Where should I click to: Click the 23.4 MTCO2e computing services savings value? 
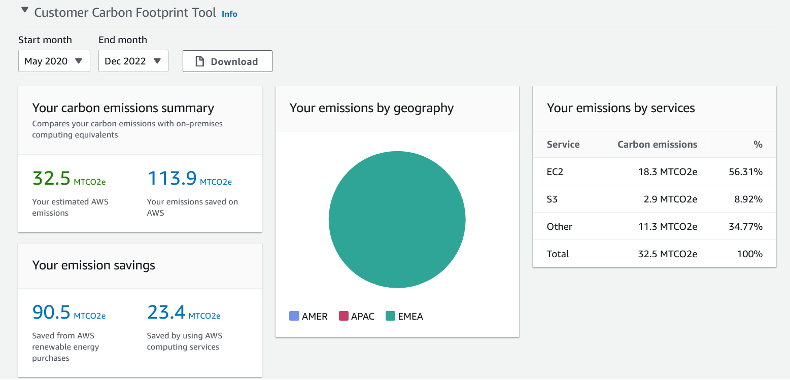(184, 313)
